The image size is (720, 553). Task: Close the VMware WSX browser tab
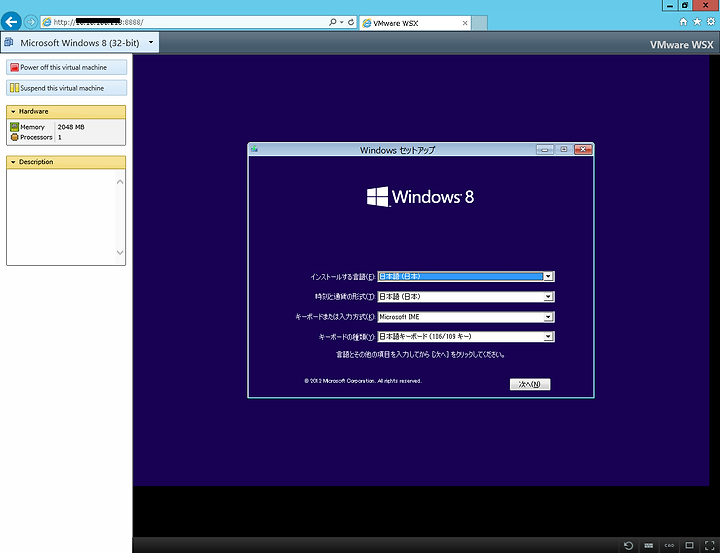pos(465,23)
